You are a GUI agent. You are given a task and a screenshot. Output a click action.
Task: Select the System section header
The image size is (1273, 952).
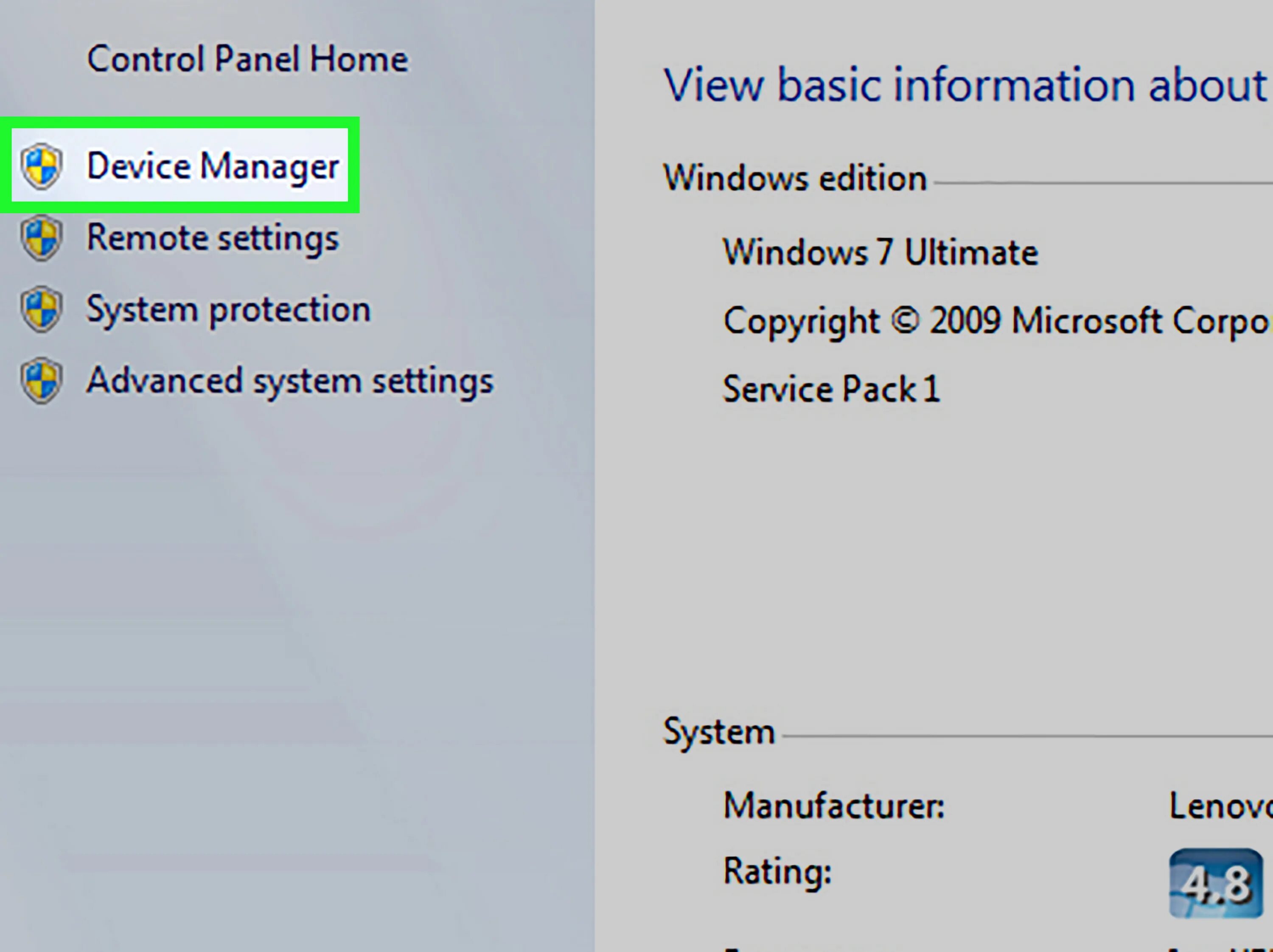coord(719,732)
